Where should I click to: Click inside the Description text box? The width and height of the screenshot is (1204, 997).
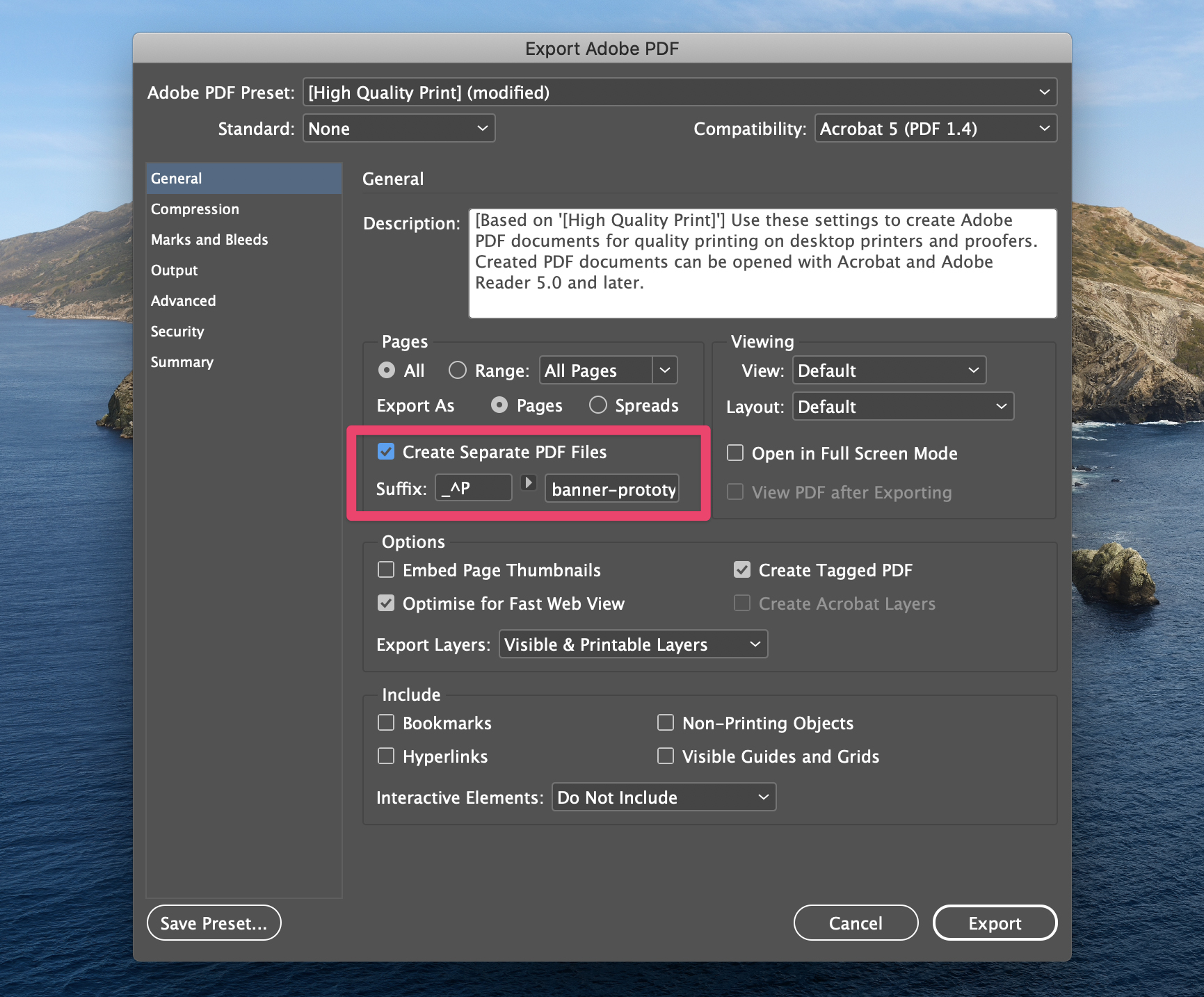[x=763, y=263]
